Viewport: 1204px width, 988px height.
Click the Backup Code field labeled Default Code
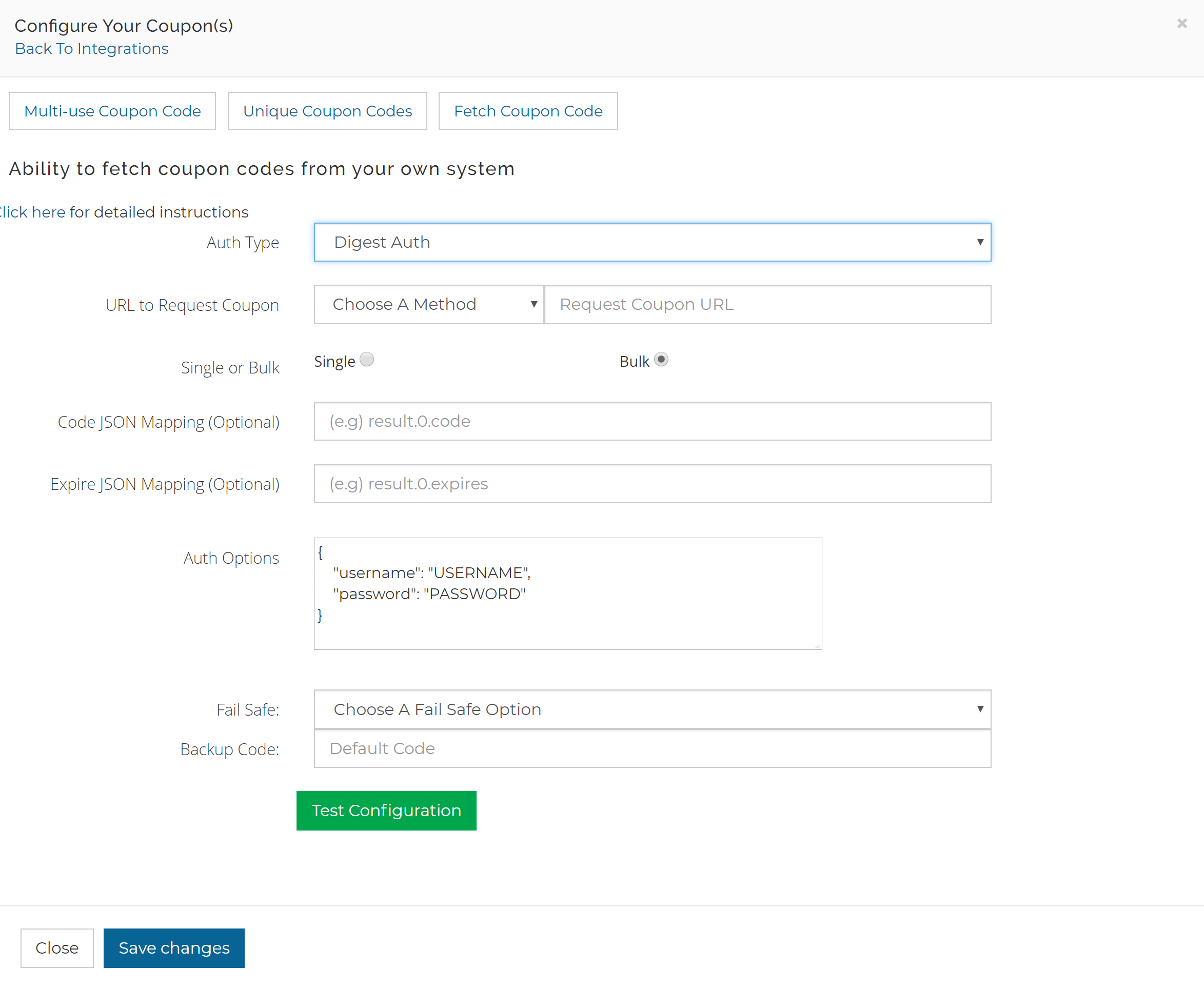point(652,748)
